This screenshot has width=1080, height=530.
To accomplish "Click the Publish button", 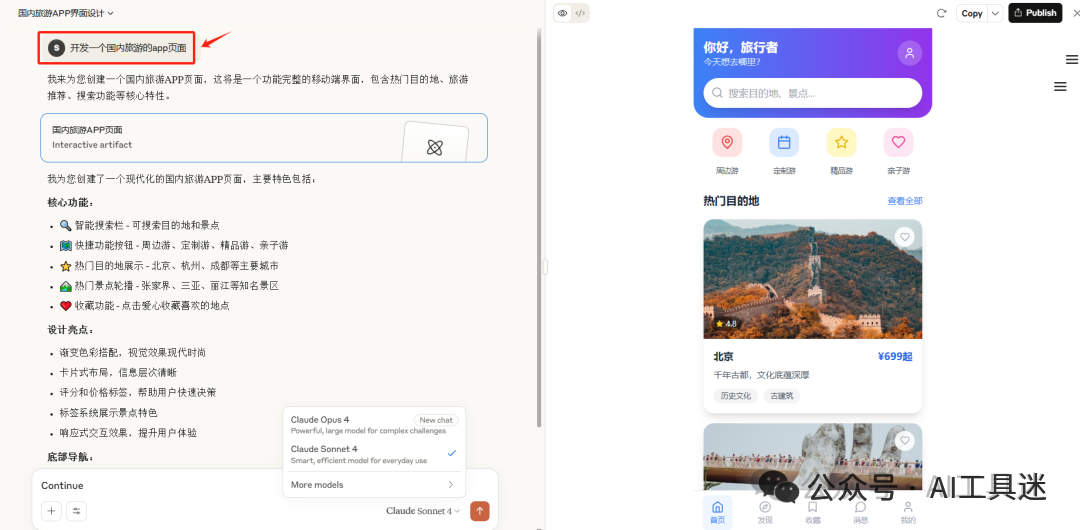I will click(x=1035, y=13).
